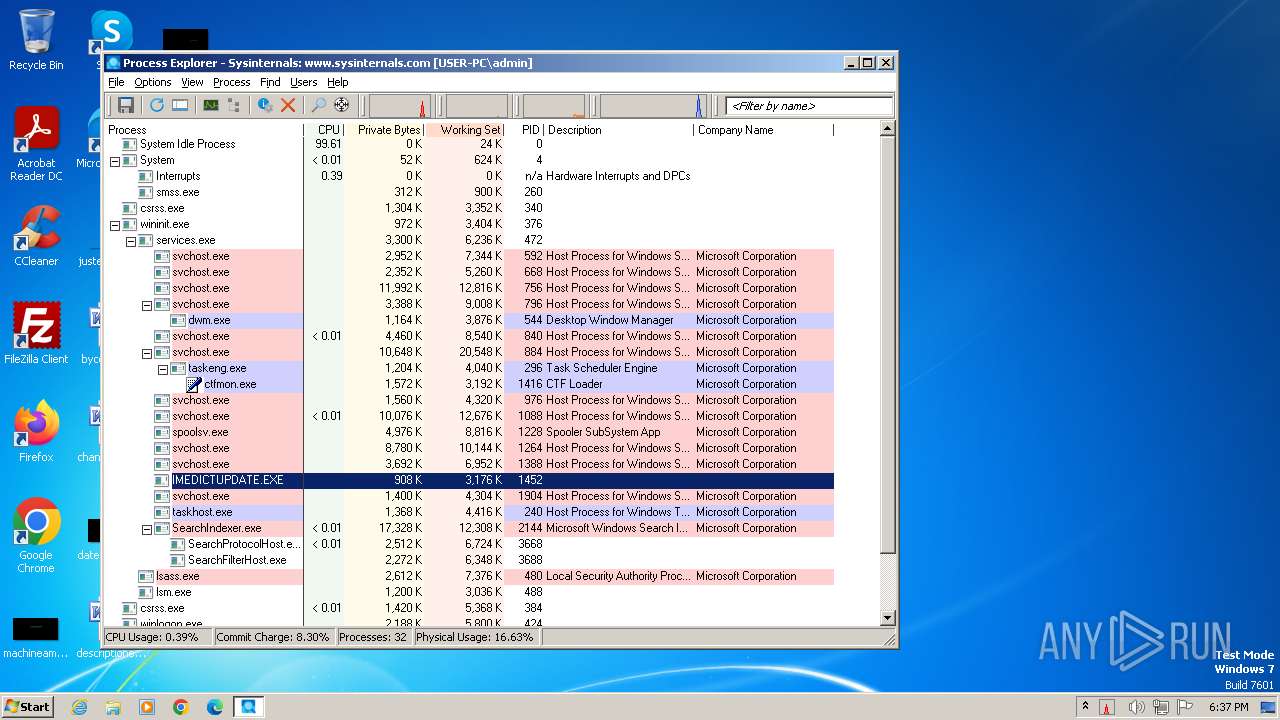Click the CPU usage mini graph

pos(400,106)
